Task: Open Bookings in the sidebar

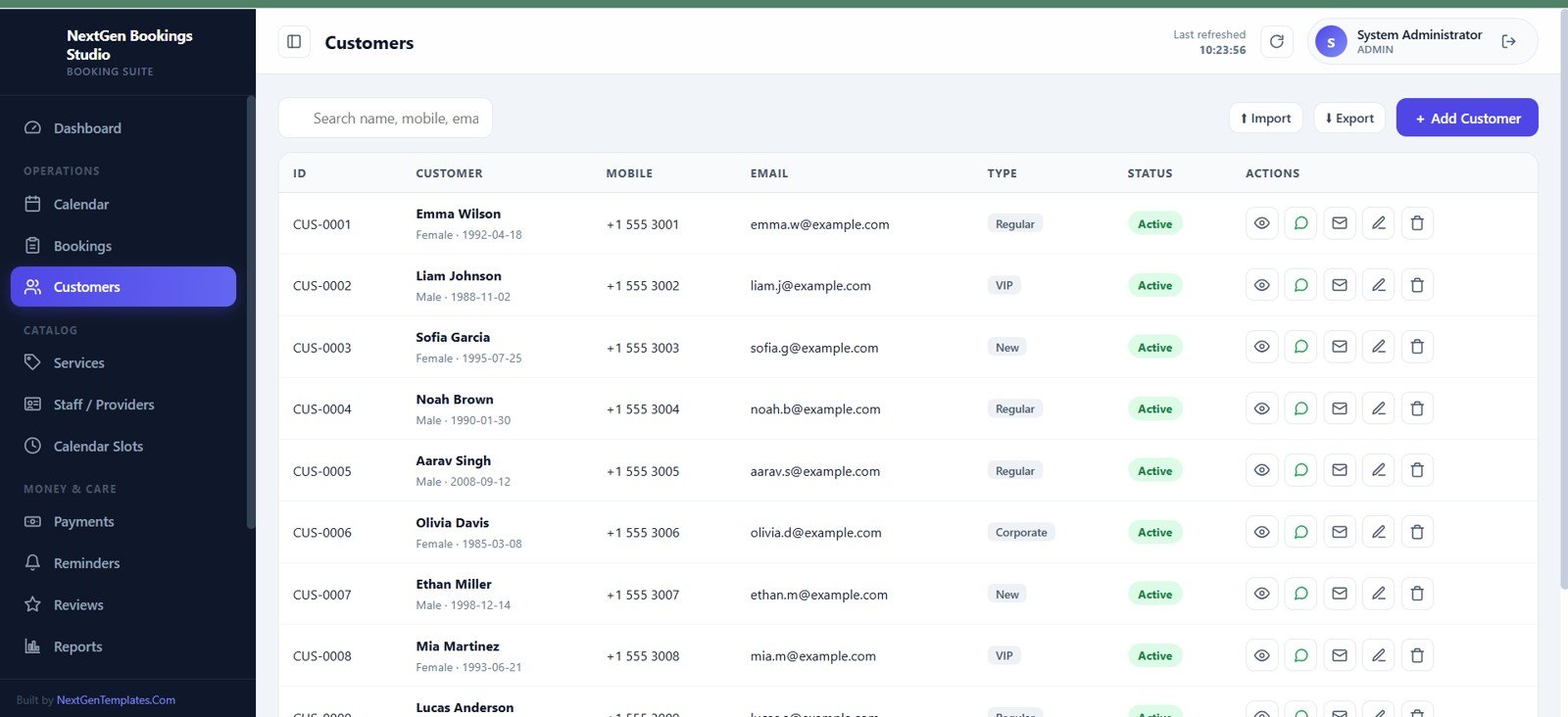Action: (123, 246)
